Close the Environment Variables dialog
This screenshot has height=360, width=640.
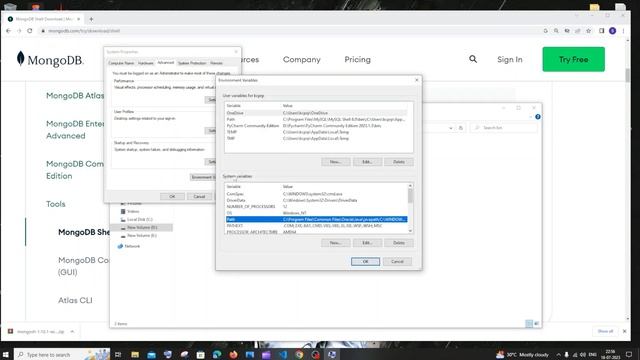[416, 80]
